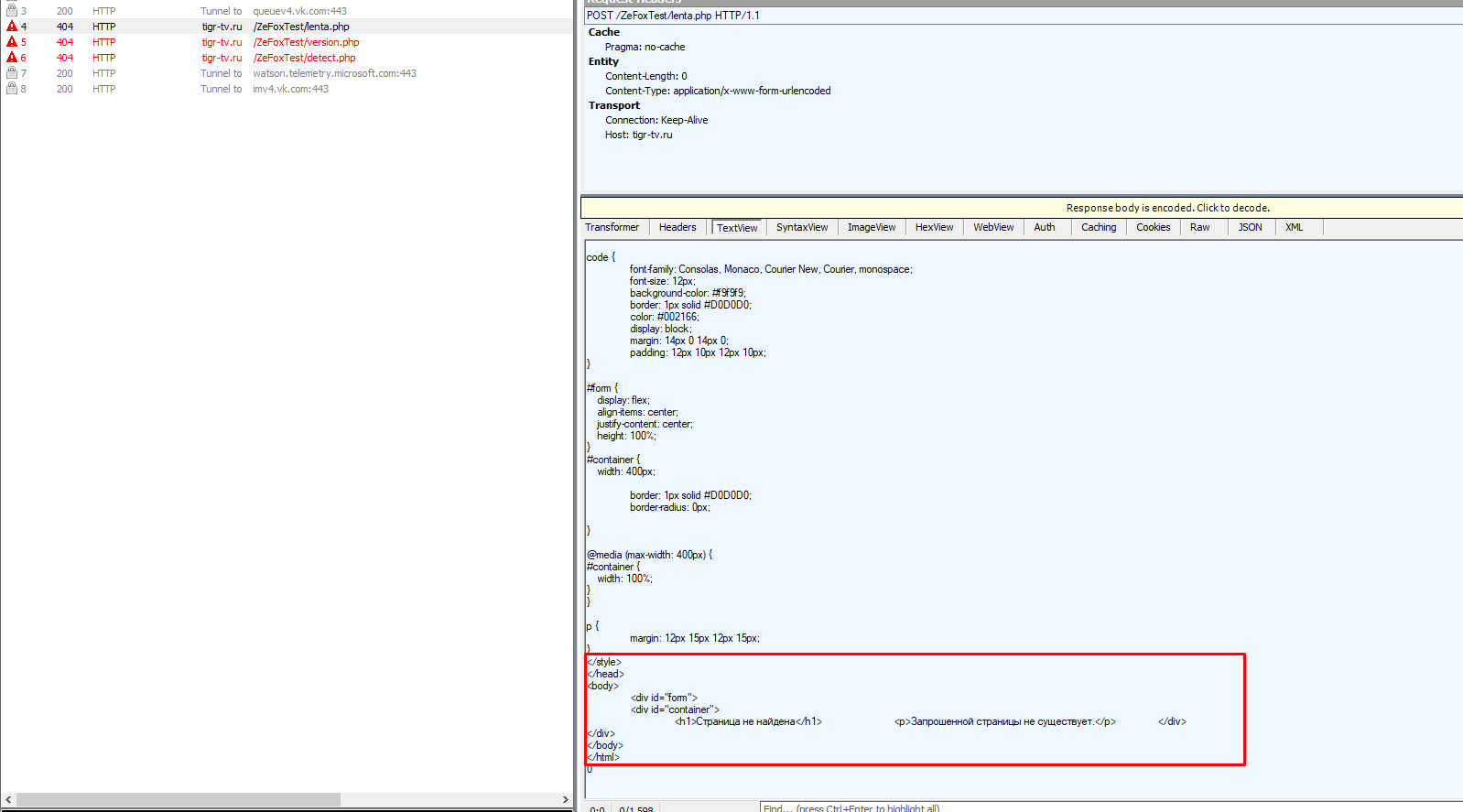The height and width of the screenshot is (812, 1463).
Task: Click the Entity header group
Action: pyautogui.click(x=603, y=61)
